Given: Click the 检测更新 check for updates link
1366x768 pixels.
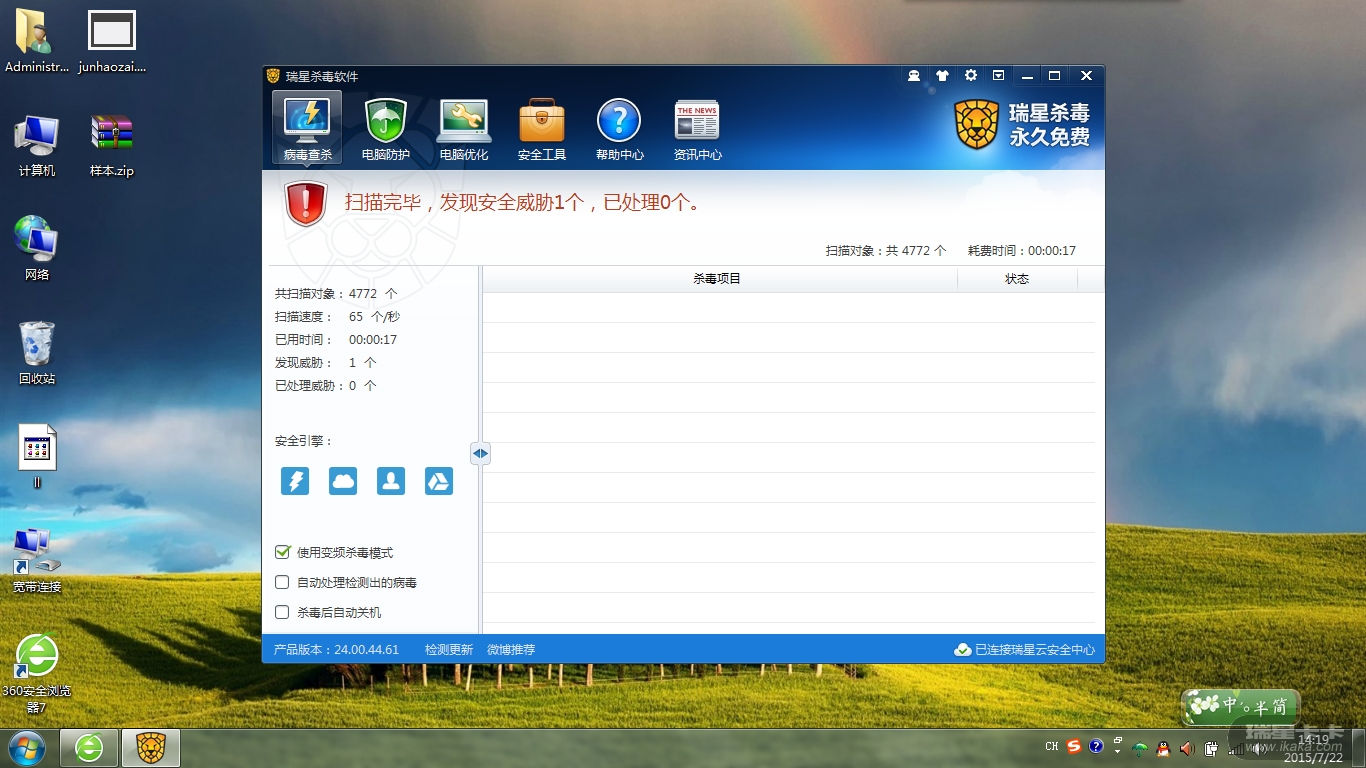Looking at the screenshot, I should [x=449, y=650].
